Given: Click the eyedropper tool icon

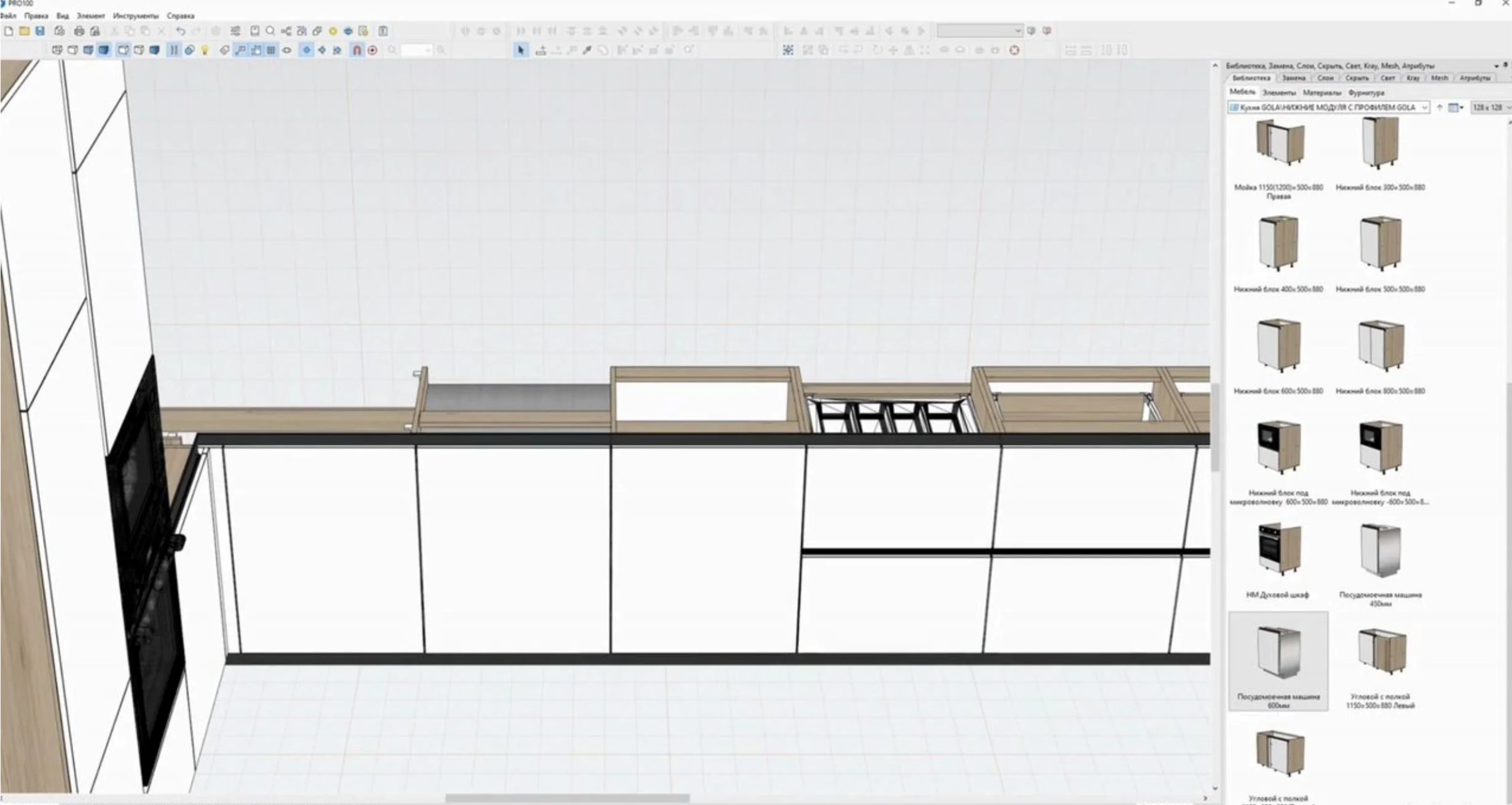Looking at the screenshot, I should [587, 50].
